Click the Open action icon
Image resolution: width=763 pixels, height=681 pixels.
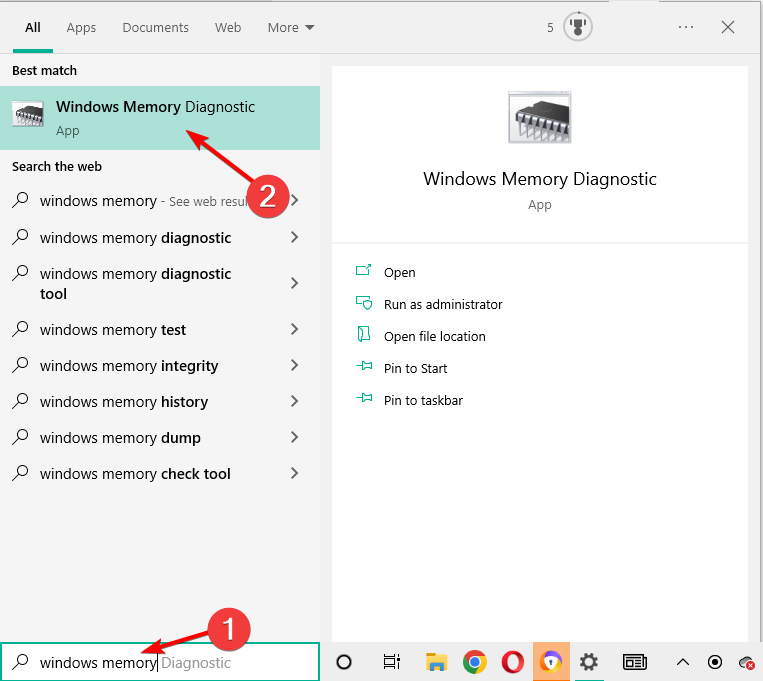pos(363,270)
